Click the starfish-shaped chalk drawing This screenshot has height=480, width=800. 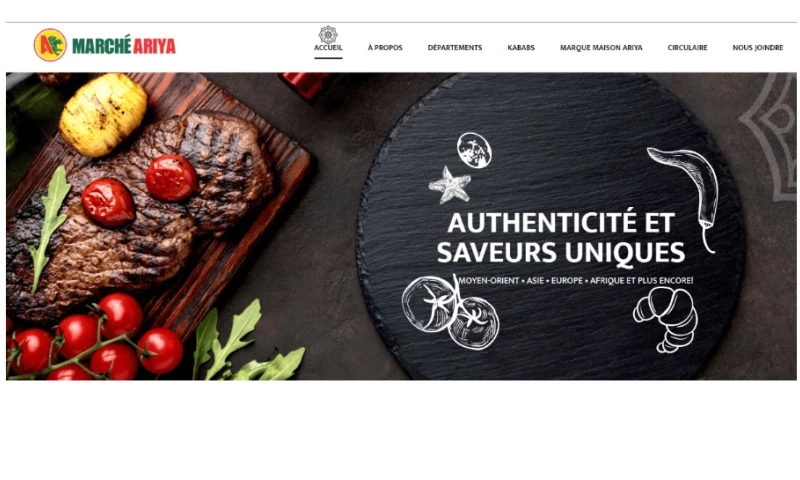pos(449,185)
